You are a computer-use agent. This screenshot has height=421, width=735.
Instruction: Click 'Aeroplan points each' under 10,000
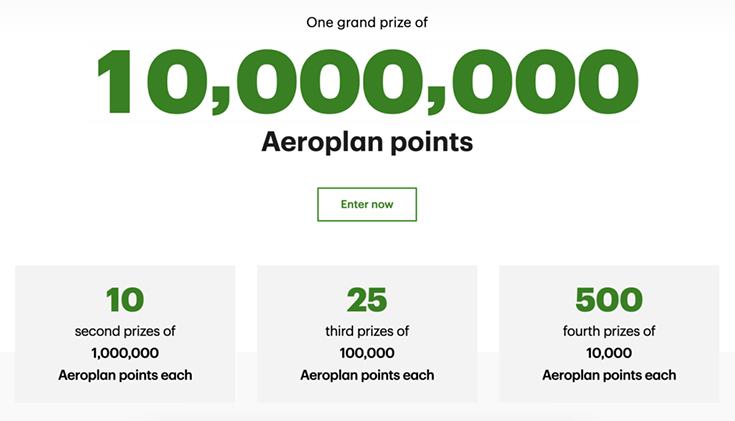pos(609,375)
